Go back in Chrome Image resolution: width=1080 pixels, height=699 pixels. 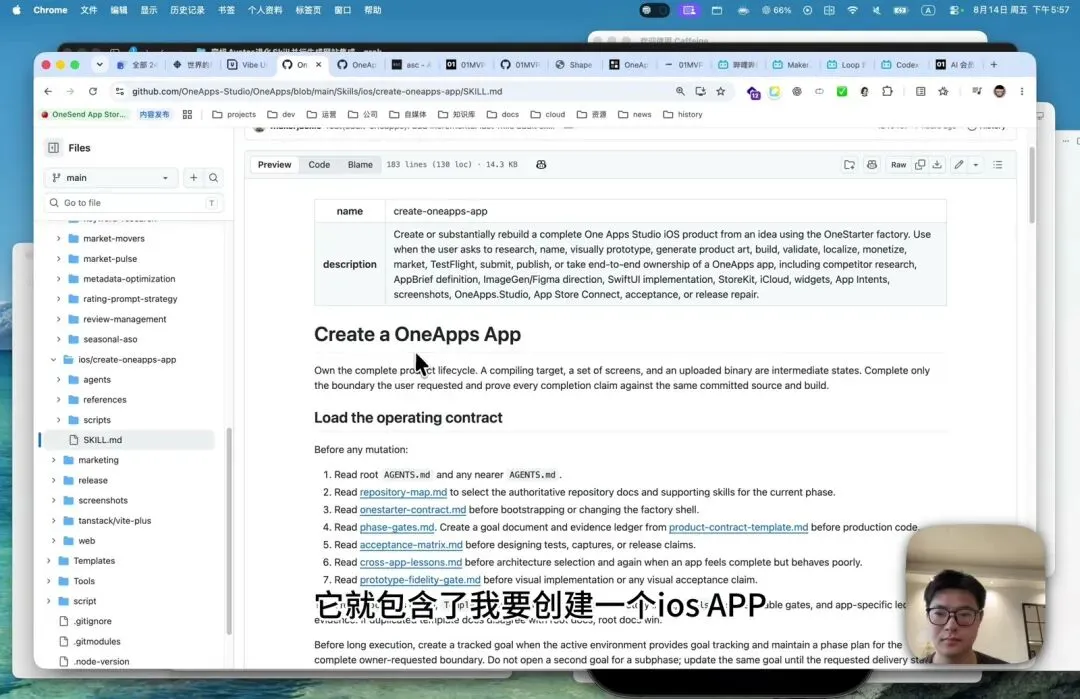click(48, 91)
